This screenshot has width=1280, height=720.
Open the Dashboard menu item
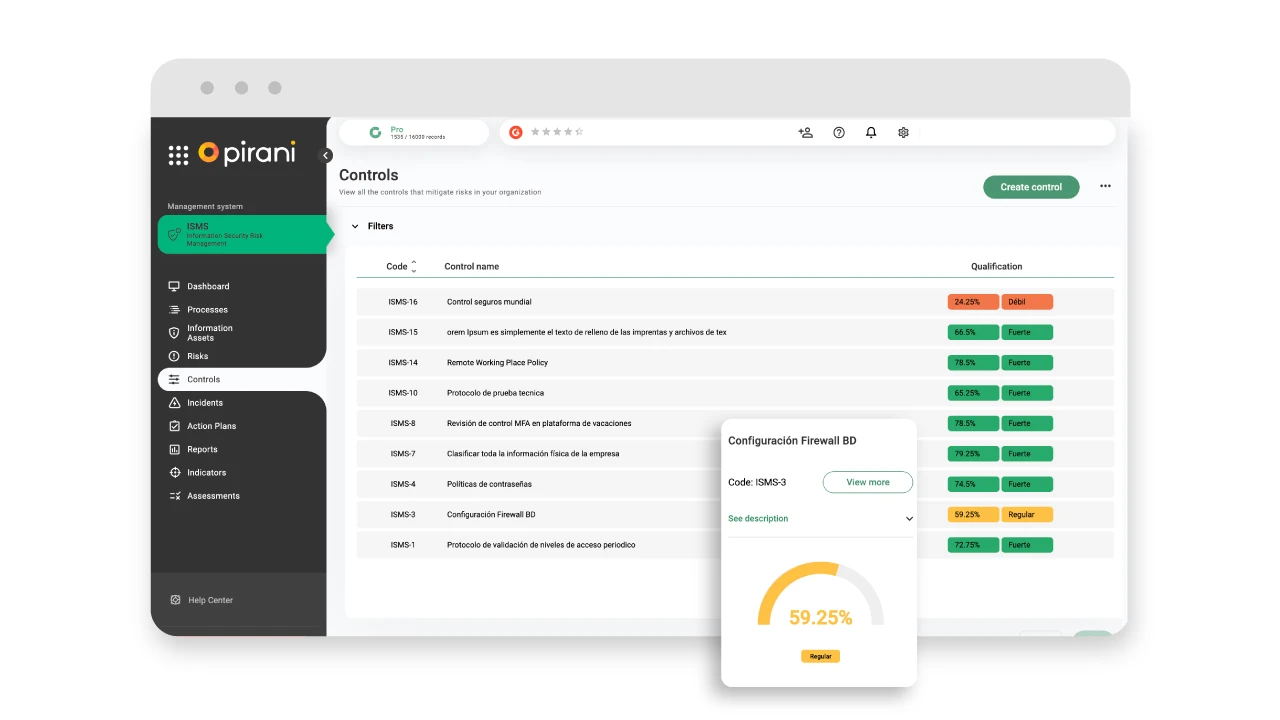click(208, 286)
